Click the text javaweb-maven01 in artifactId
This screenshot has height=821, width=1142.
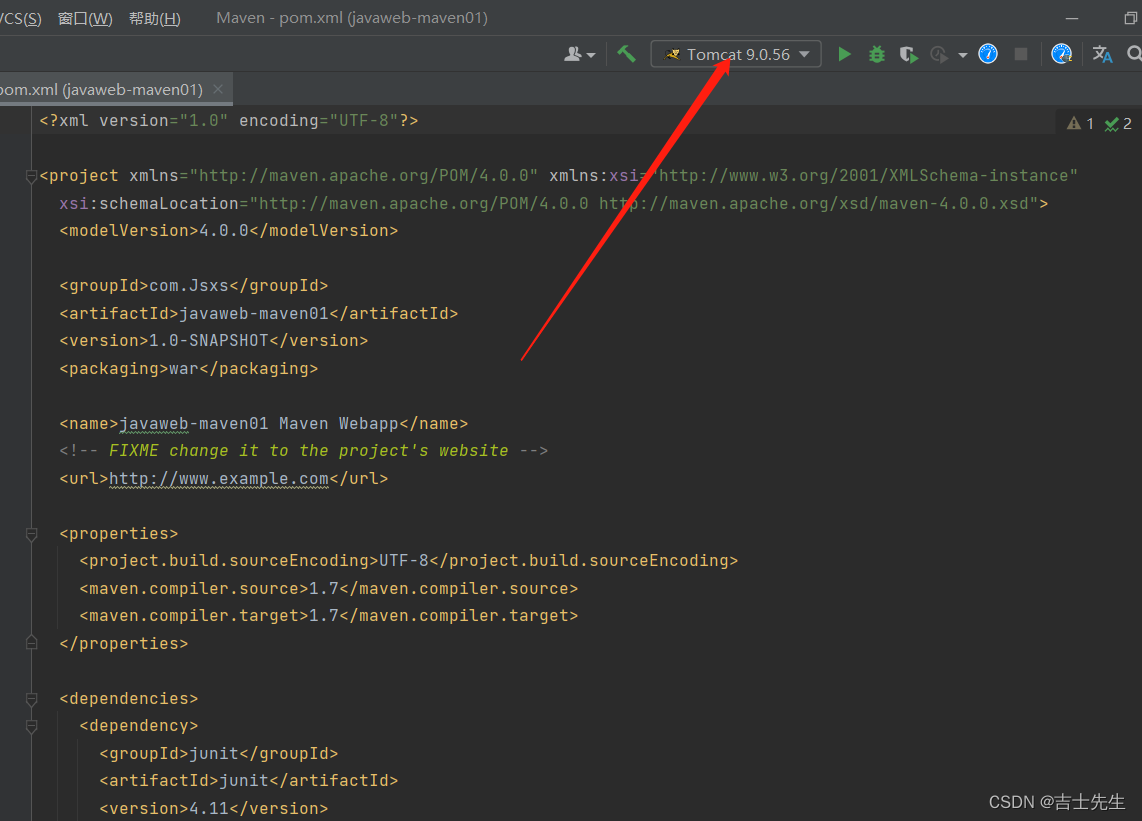pyautogui.click(x=254, y=313)
